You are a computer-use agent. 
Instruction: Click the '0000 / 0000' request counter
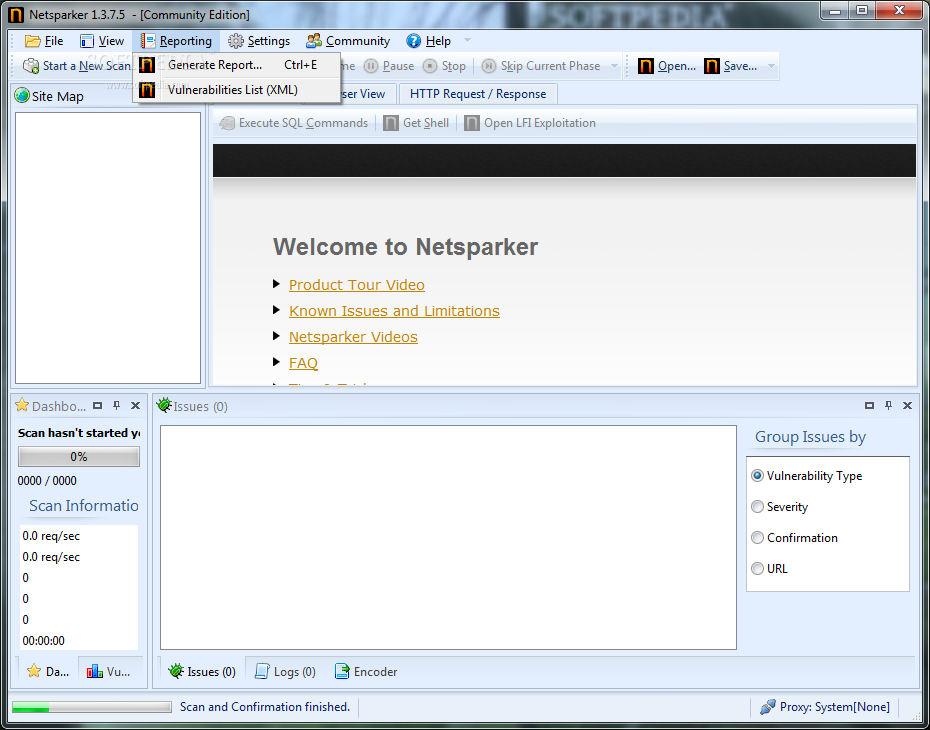[47, 480]
